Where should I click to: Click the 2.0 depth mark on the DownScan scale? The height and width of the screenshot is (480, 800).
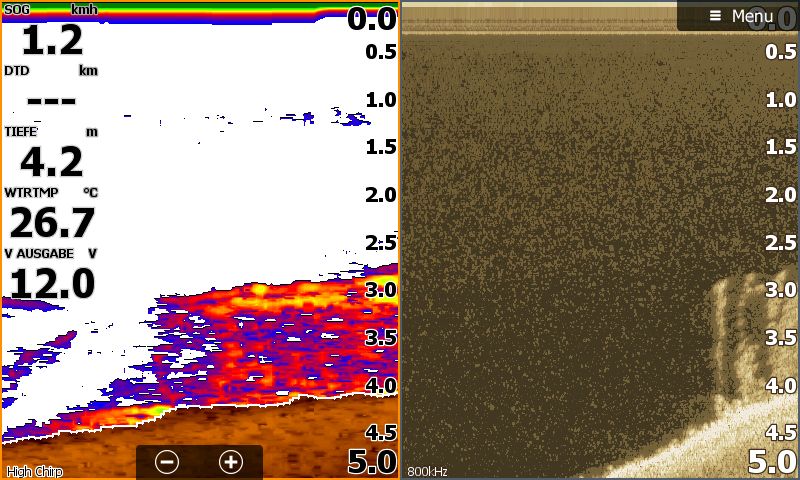(780, 195)
